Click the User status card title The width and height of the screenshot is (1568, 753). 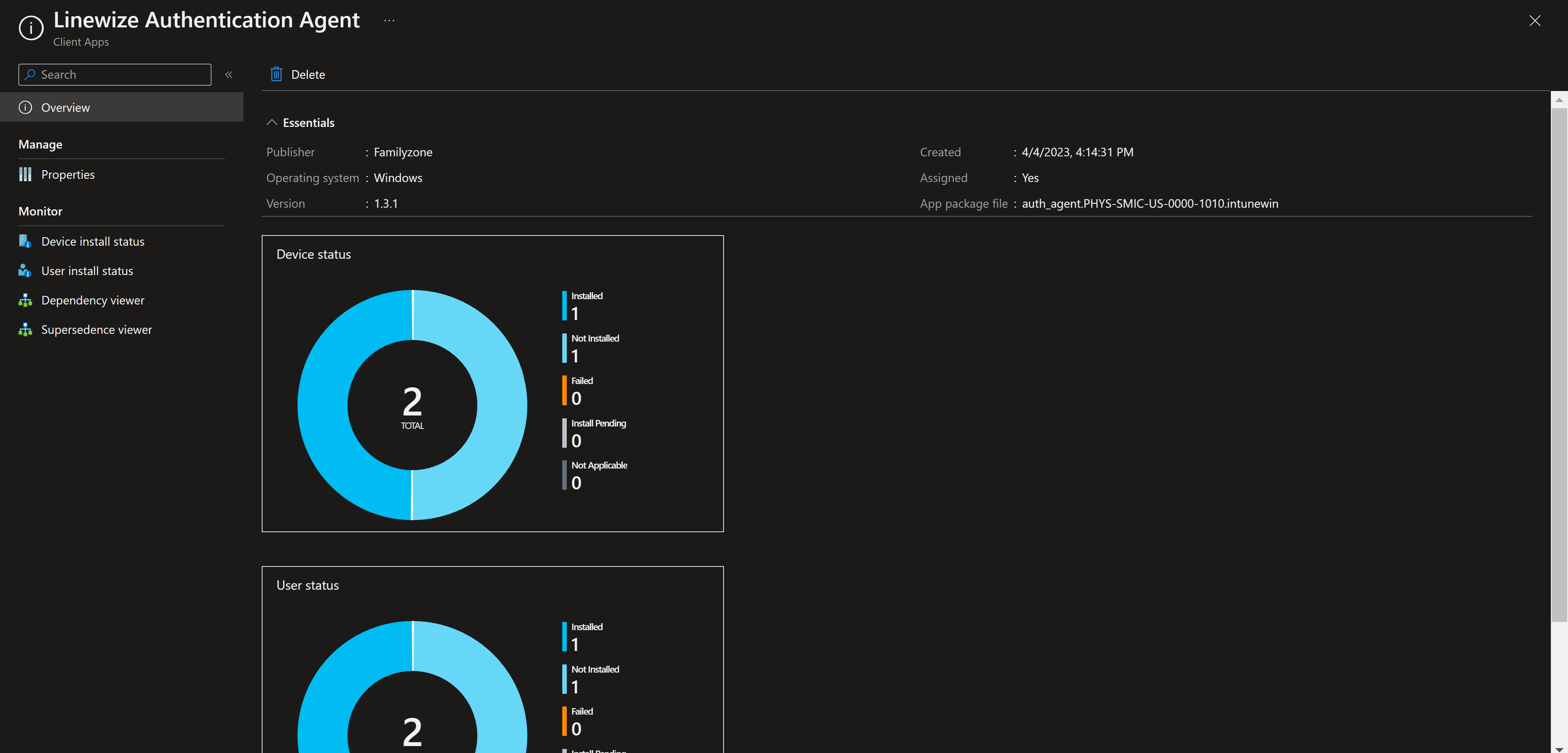pyautogui.click(x=307, y=585)
